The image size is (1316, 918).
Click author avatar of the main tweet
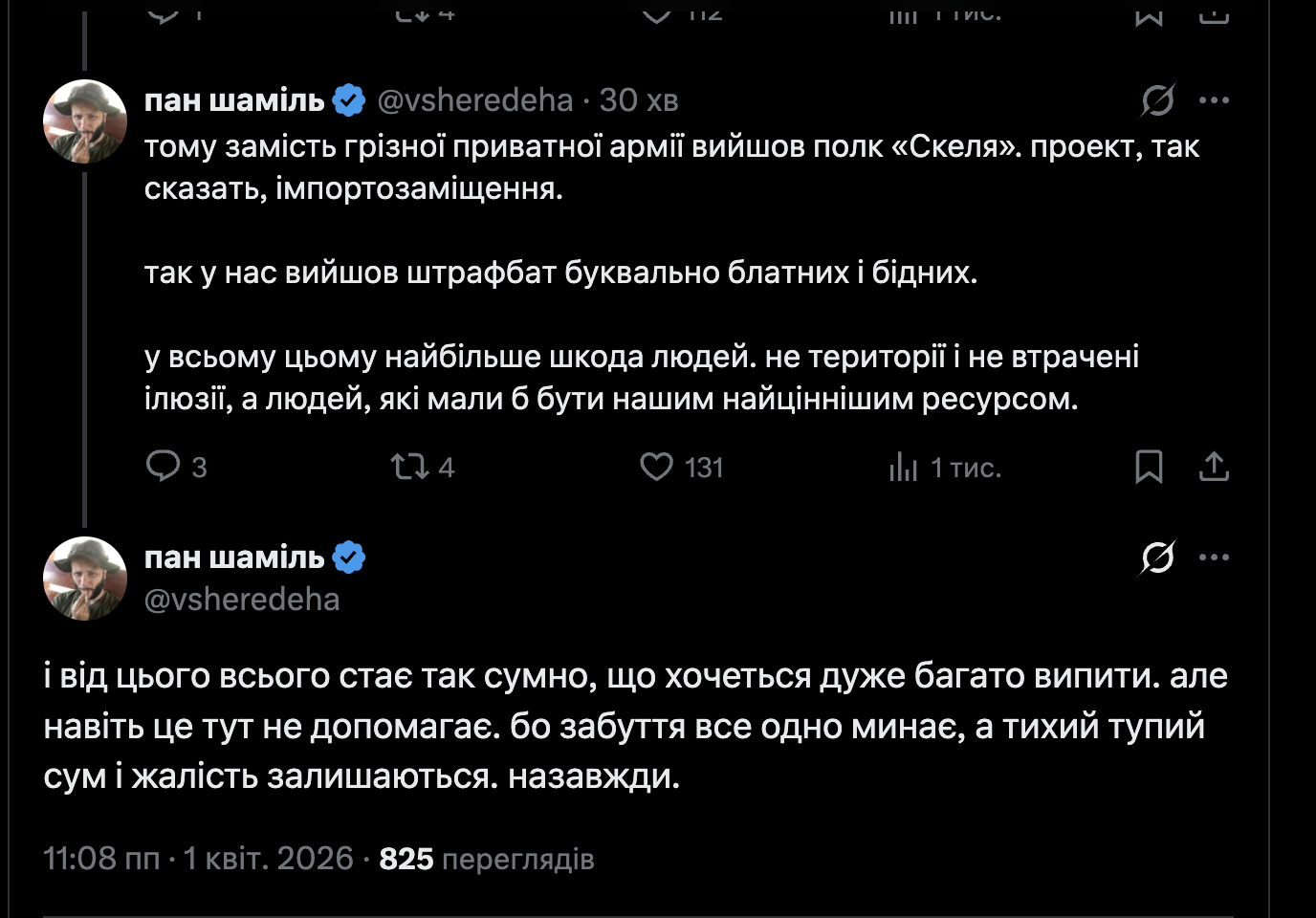coord(85,579)
